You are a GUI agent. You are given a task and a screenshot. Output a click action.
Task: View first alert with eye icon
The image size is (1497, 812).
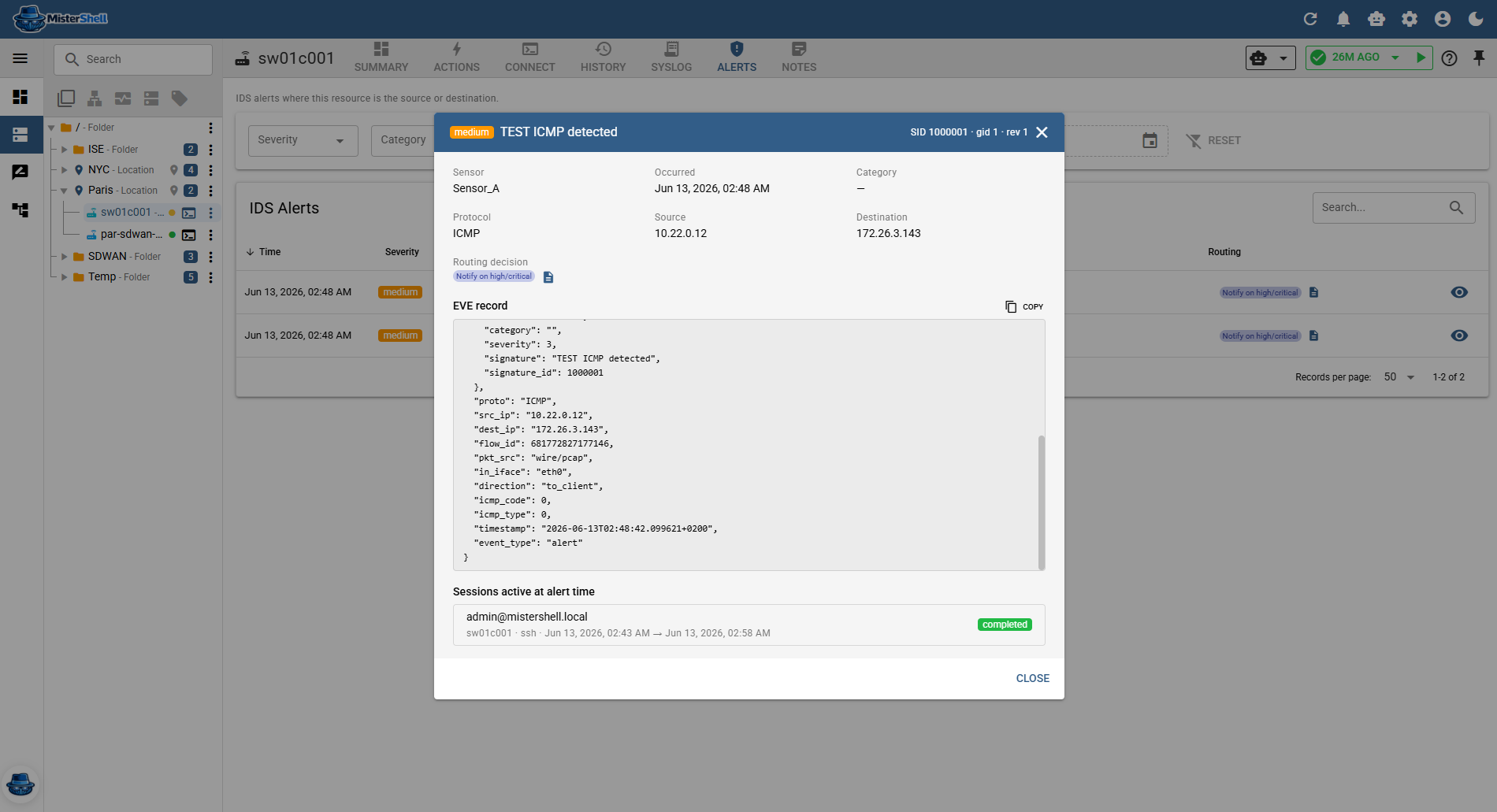[1459, 292]
